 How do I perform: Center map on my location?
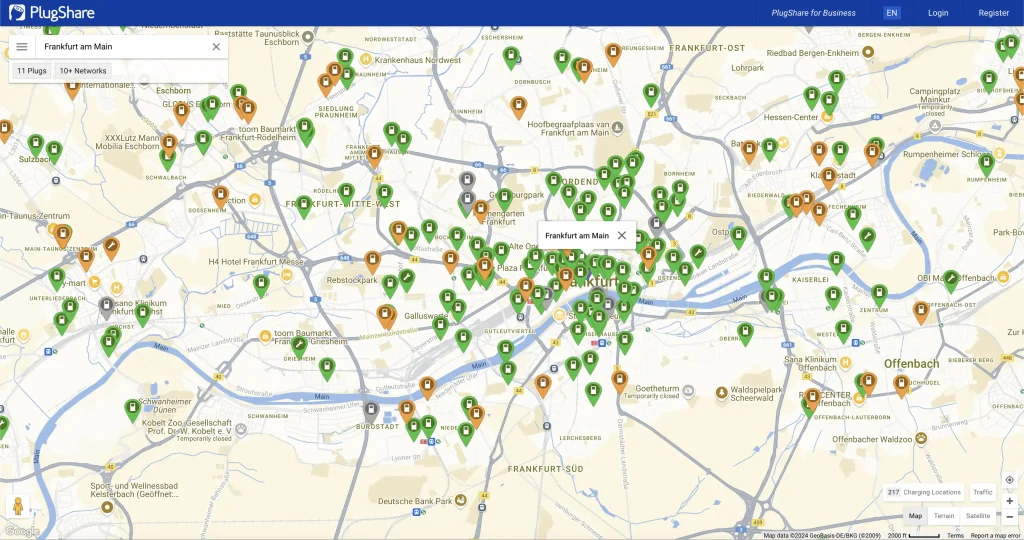[1010, 480]
